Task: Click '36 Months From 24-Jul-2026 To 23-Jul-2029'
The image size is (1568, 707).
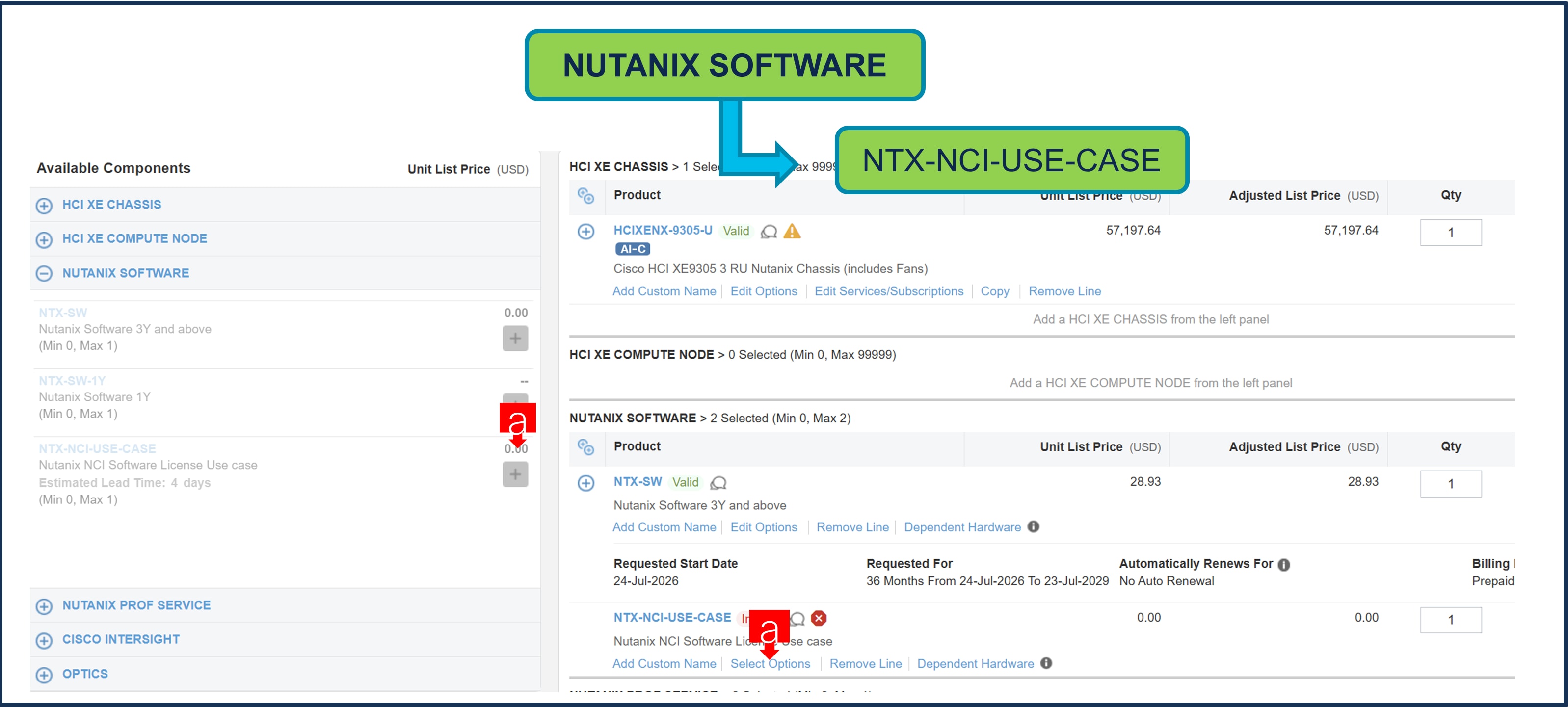Action: [987, 580]
